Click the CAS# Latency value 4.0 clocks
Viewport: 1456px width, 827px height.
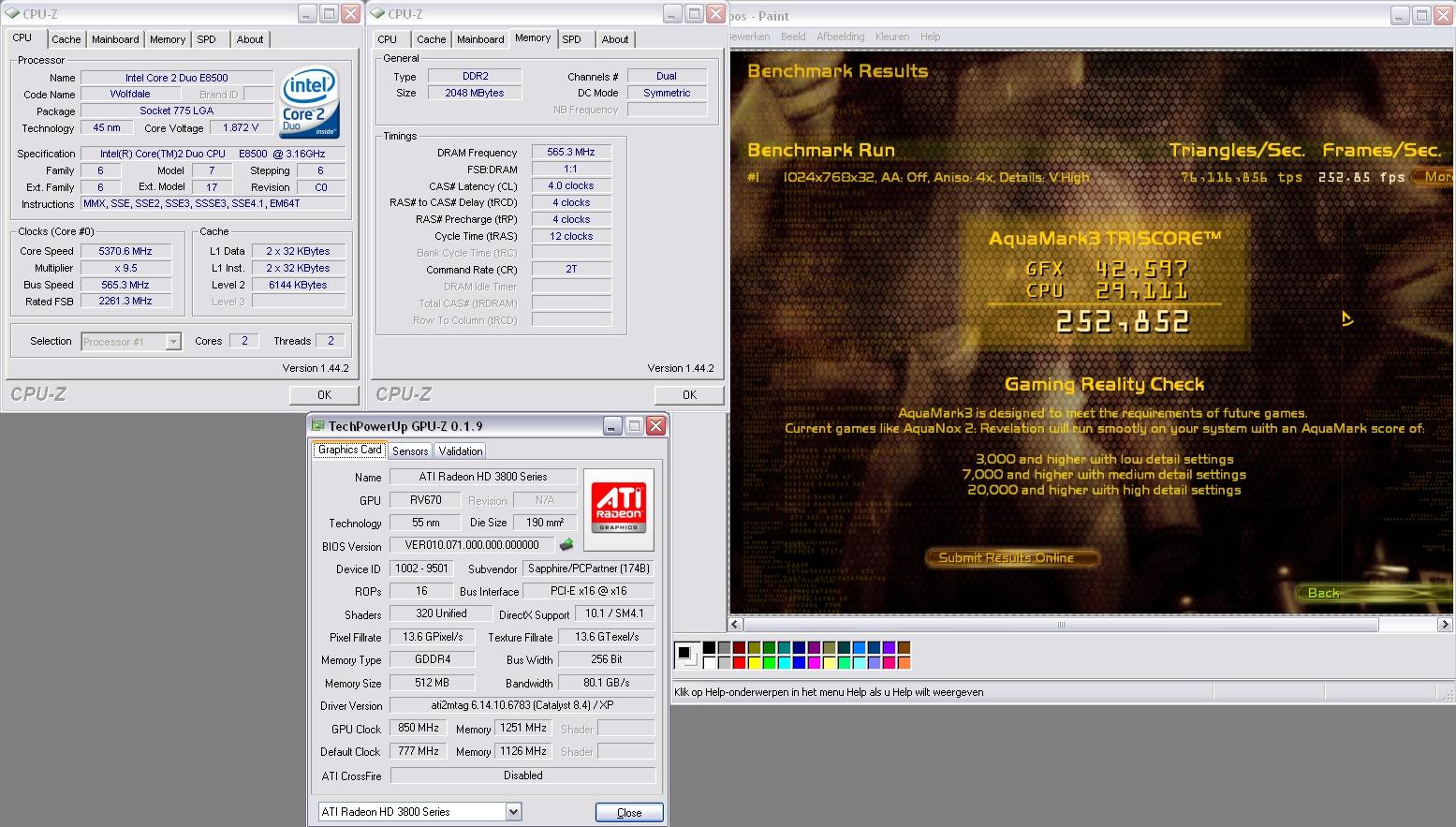tap(571, 185)
